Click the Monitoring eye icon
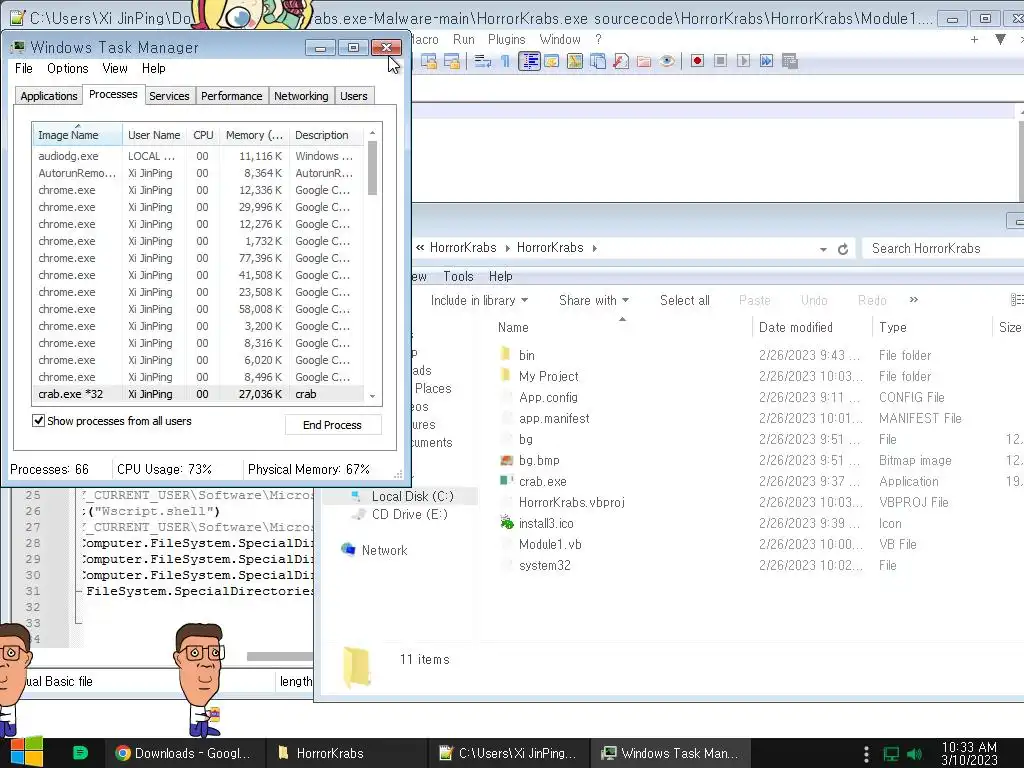 click(667, 61)
